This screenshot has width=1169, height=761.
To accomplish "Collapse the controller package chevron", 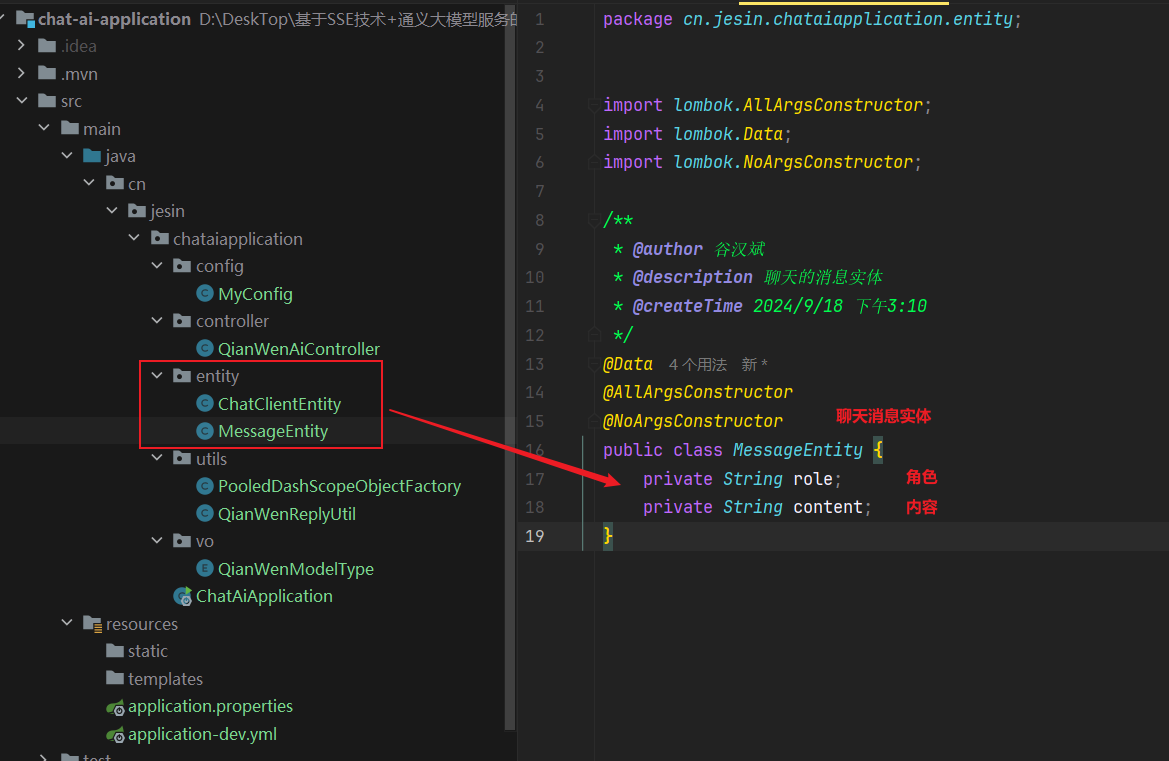I will (x=157, y=320).
